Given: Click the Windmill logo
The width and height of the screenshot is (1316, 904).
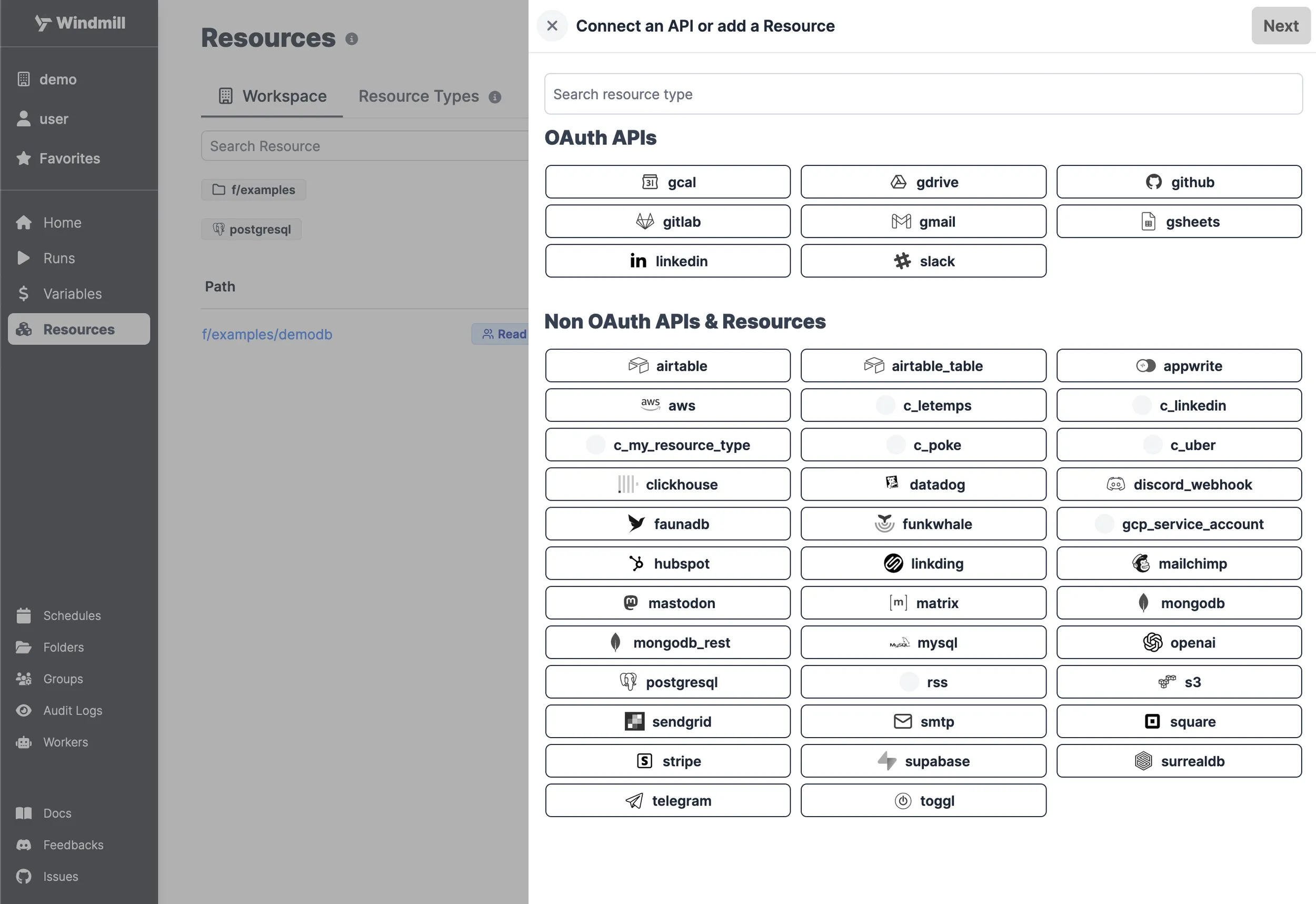Looking at the screenshot, I should [79, 23].
